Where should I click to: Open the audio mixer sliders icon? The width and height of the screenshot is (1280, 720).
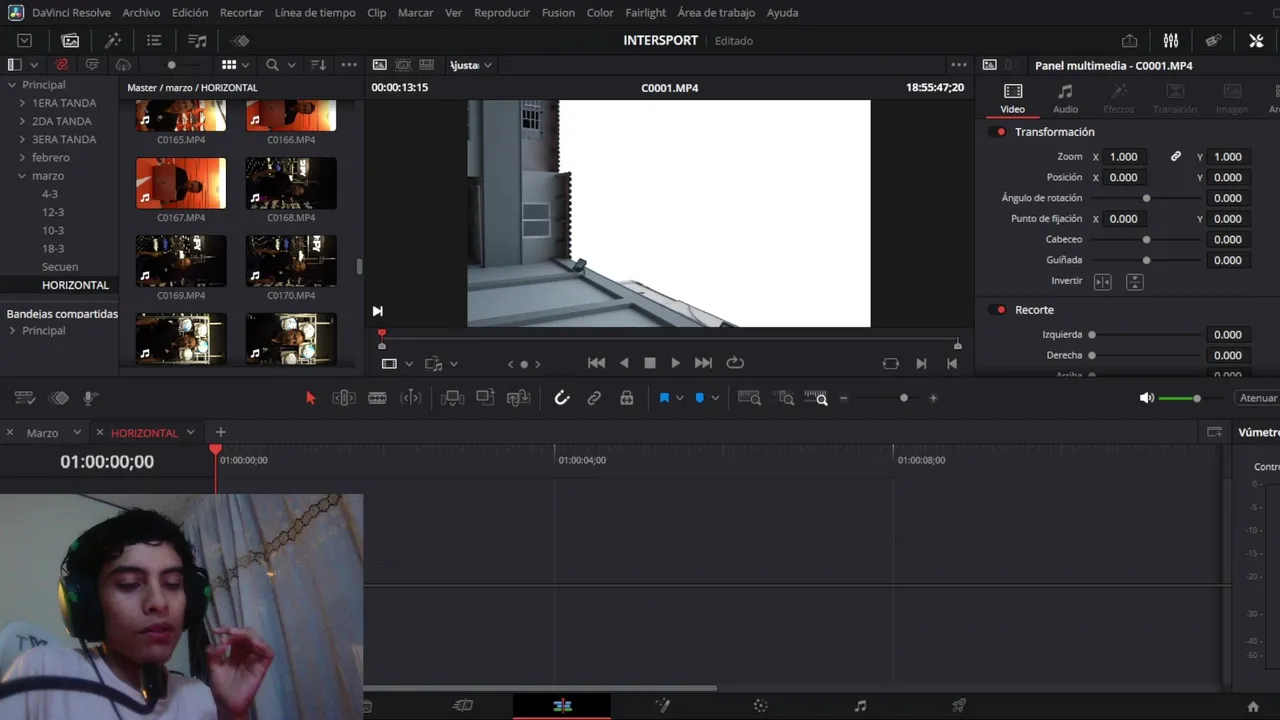coord(1171,40)
